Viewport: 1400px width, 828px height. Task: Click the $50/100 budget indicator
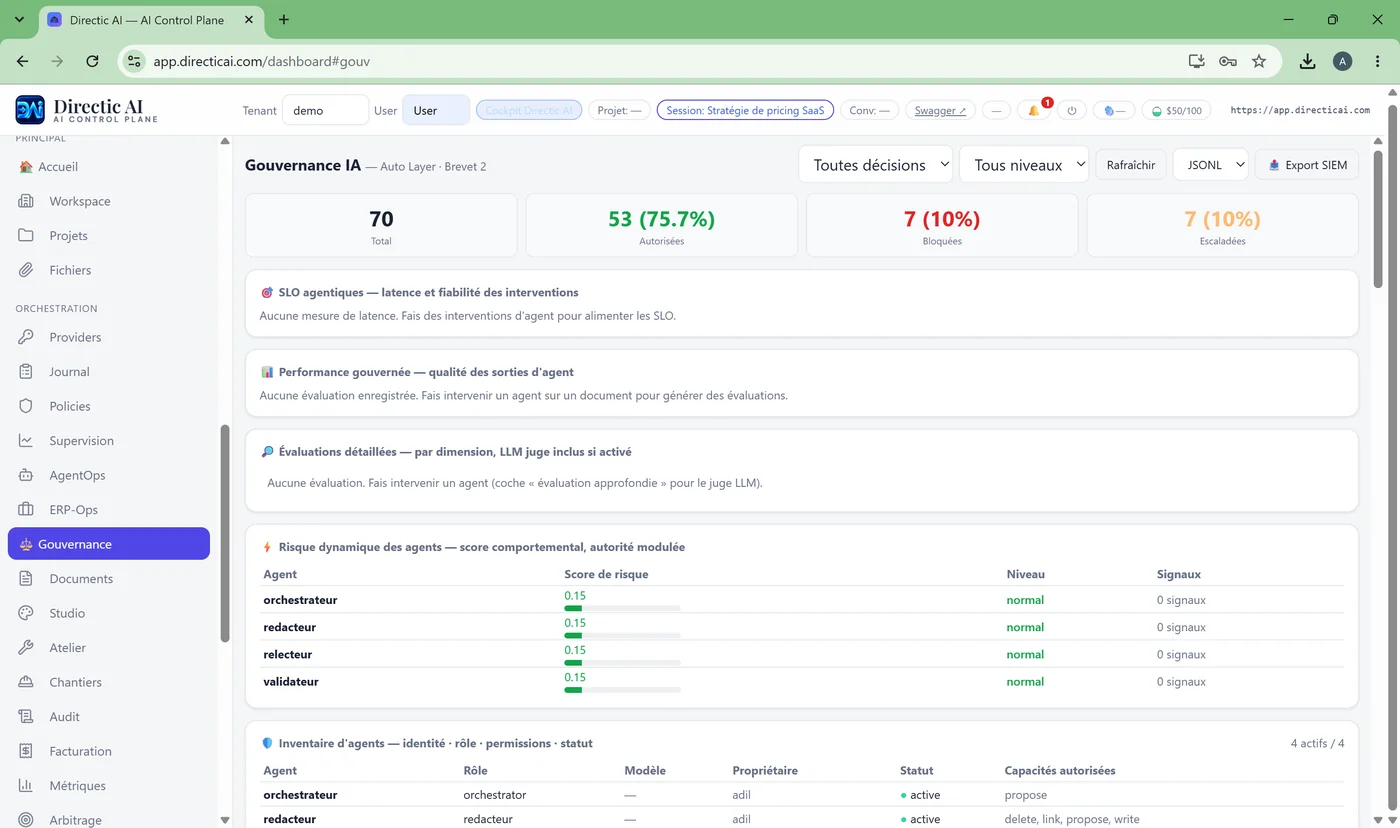pos(1176,110)
